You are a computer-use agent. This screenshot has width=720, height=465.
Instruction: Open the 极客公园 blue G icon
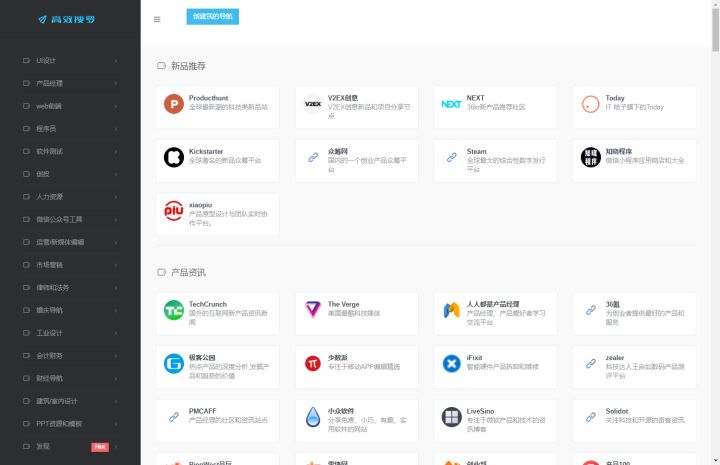coord(174,364)
